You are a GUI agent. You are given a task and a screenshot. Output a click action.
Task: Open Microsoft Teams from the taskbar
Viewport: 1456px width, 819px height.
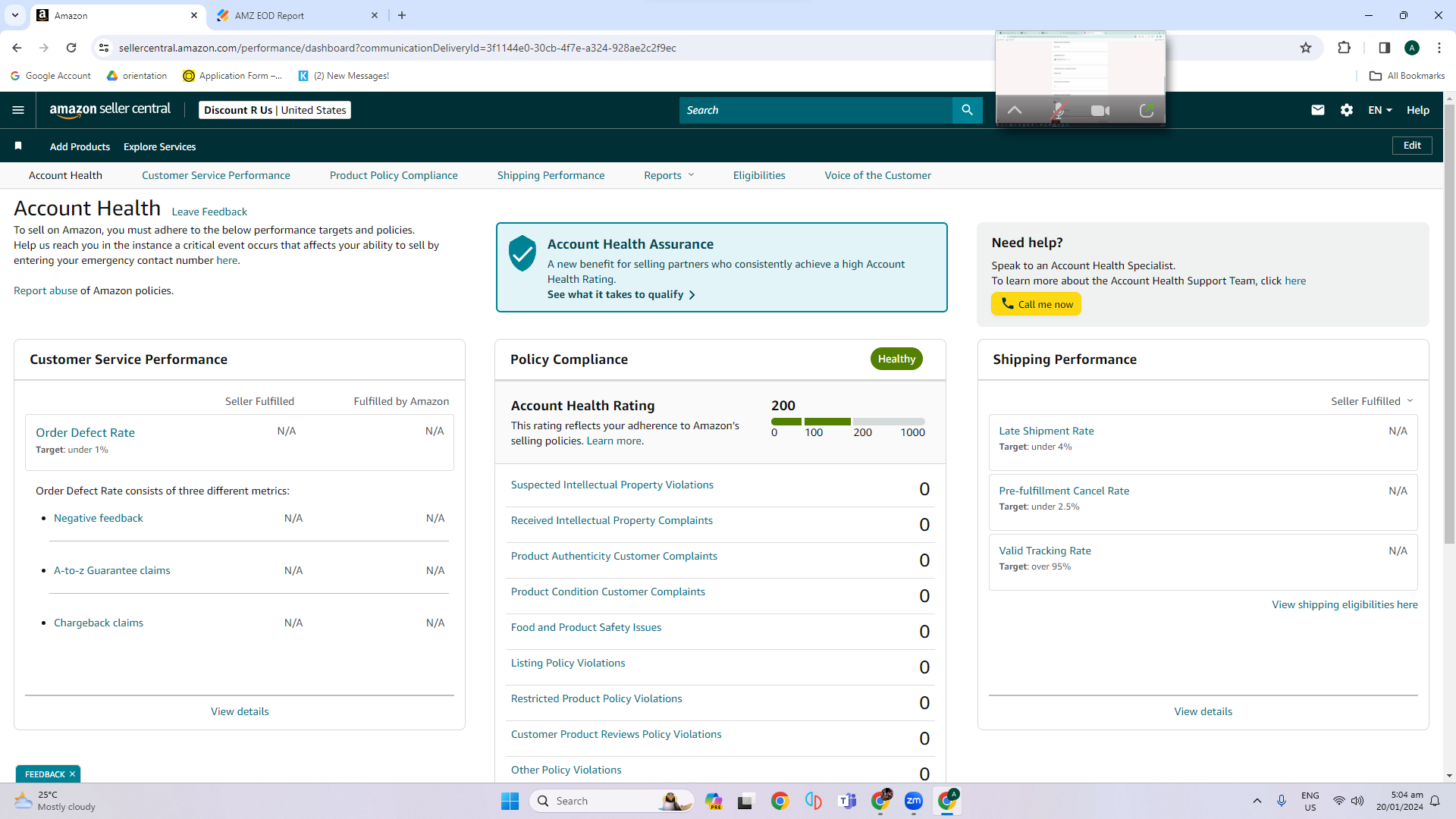(x=847, y=801)
